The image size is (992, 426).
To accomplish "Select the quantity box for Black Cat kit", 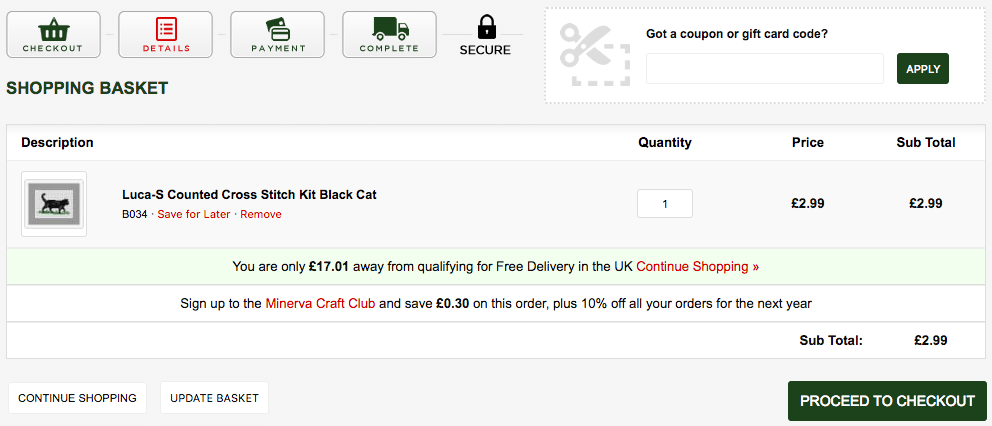I will pyautogui.click(x=664, y=204).
